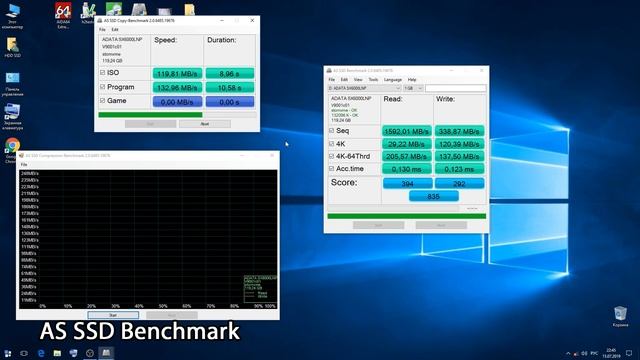Click the taskbar clock and date
Image resolution: width=640 pixels, height=360 pixels.
pos(611,353)
